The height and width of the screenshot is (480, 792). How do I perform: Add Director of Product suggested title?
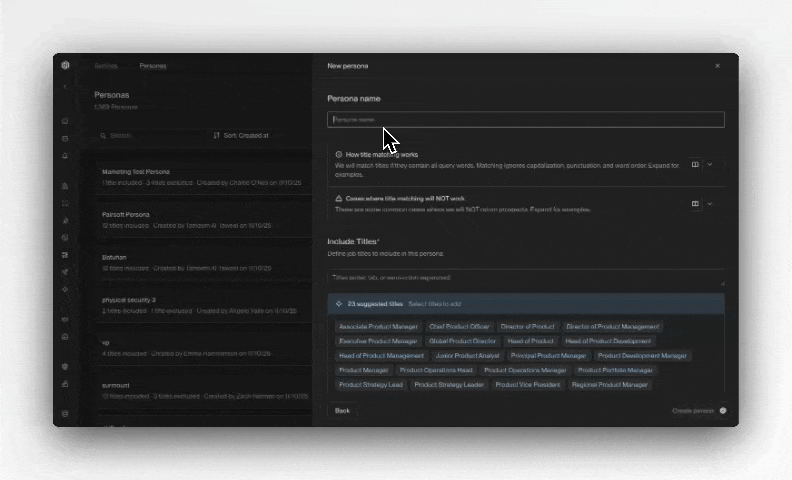[x=527, y=327]
